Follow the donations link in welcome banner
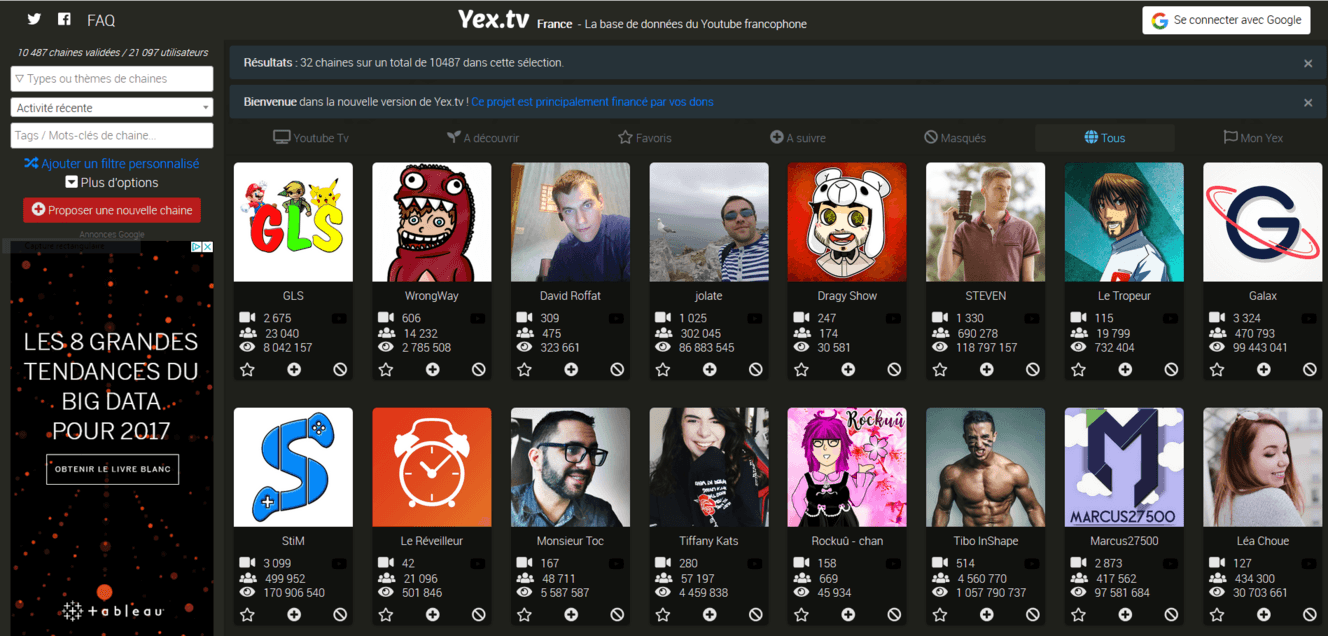 click(593, 102)
